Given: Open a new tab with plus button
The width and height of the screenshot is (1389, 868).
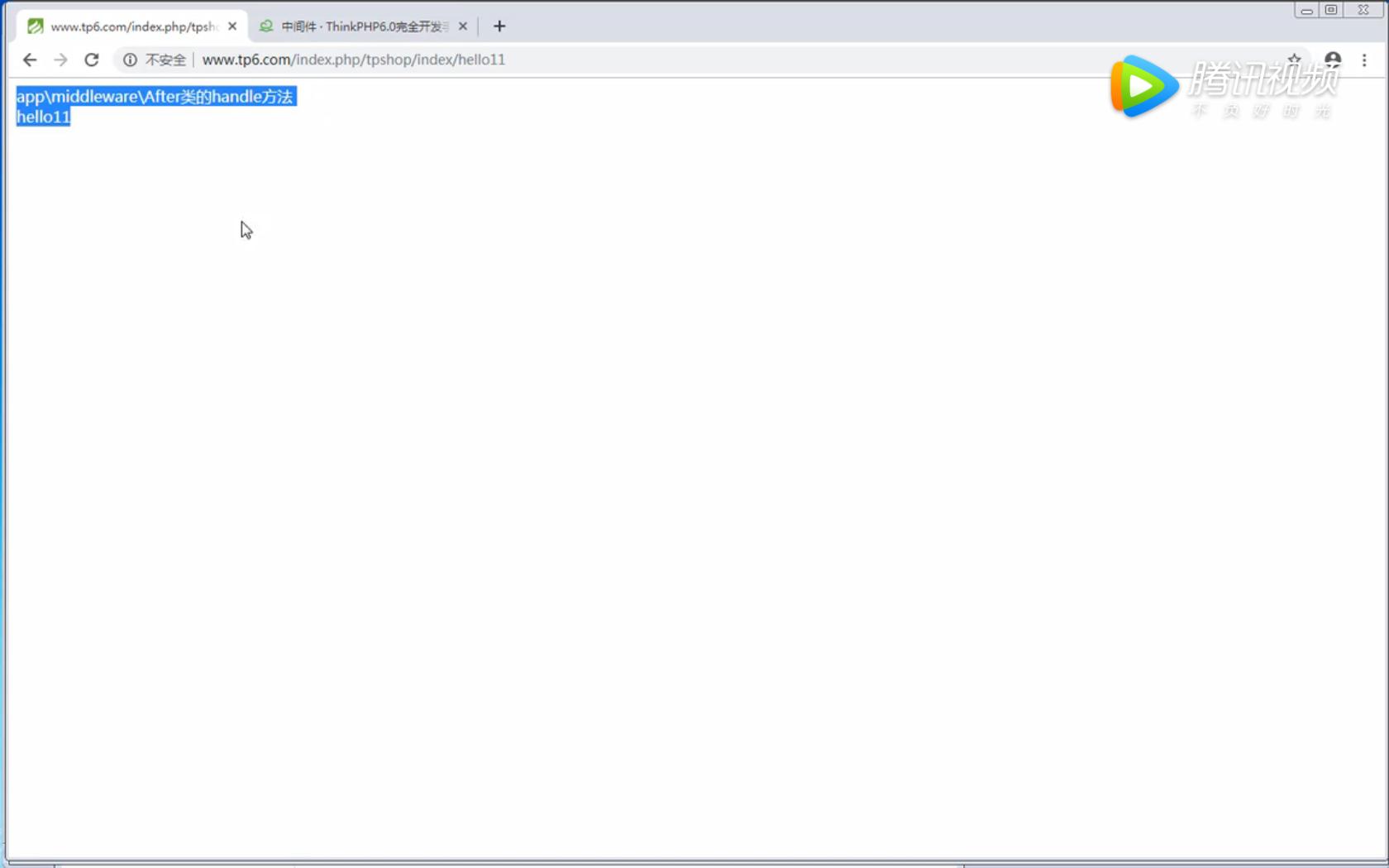Looking at the screenshot, I should [499, 26].
